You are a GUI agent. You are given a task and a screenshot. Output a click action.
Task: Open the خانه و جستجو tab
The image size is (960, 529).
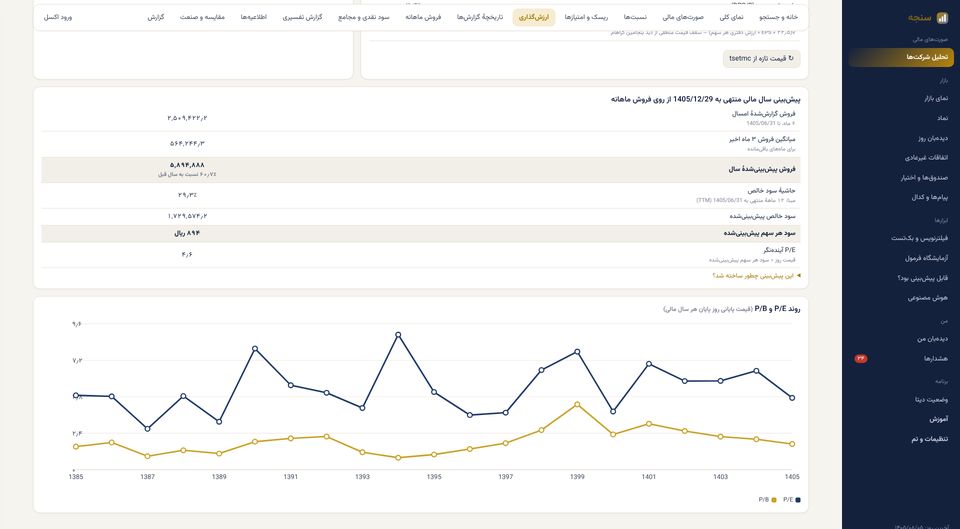tap(779, 18)
